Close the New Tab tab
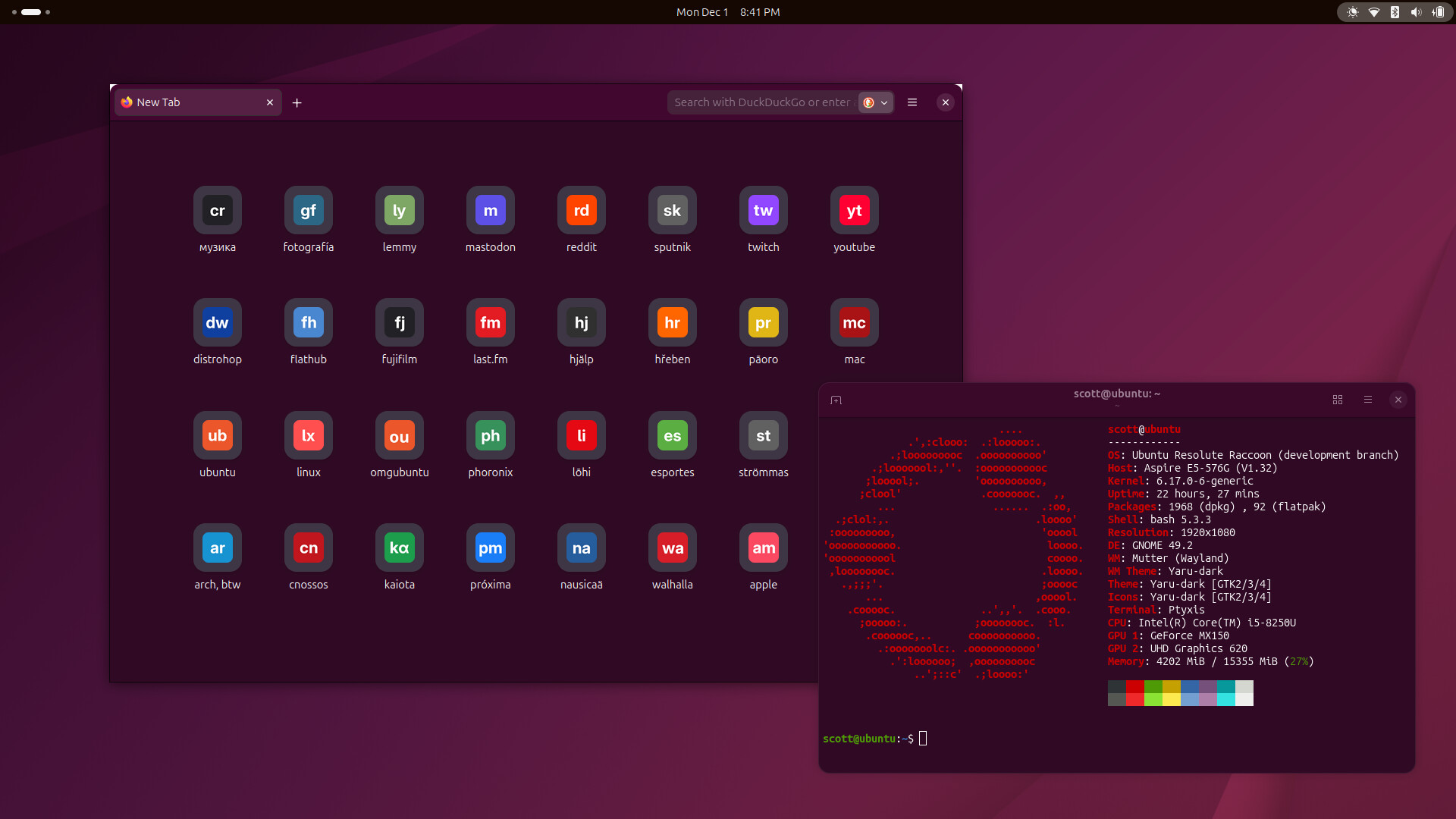The height and width of the screenshot is (819, 1456). tap(270, 102)
